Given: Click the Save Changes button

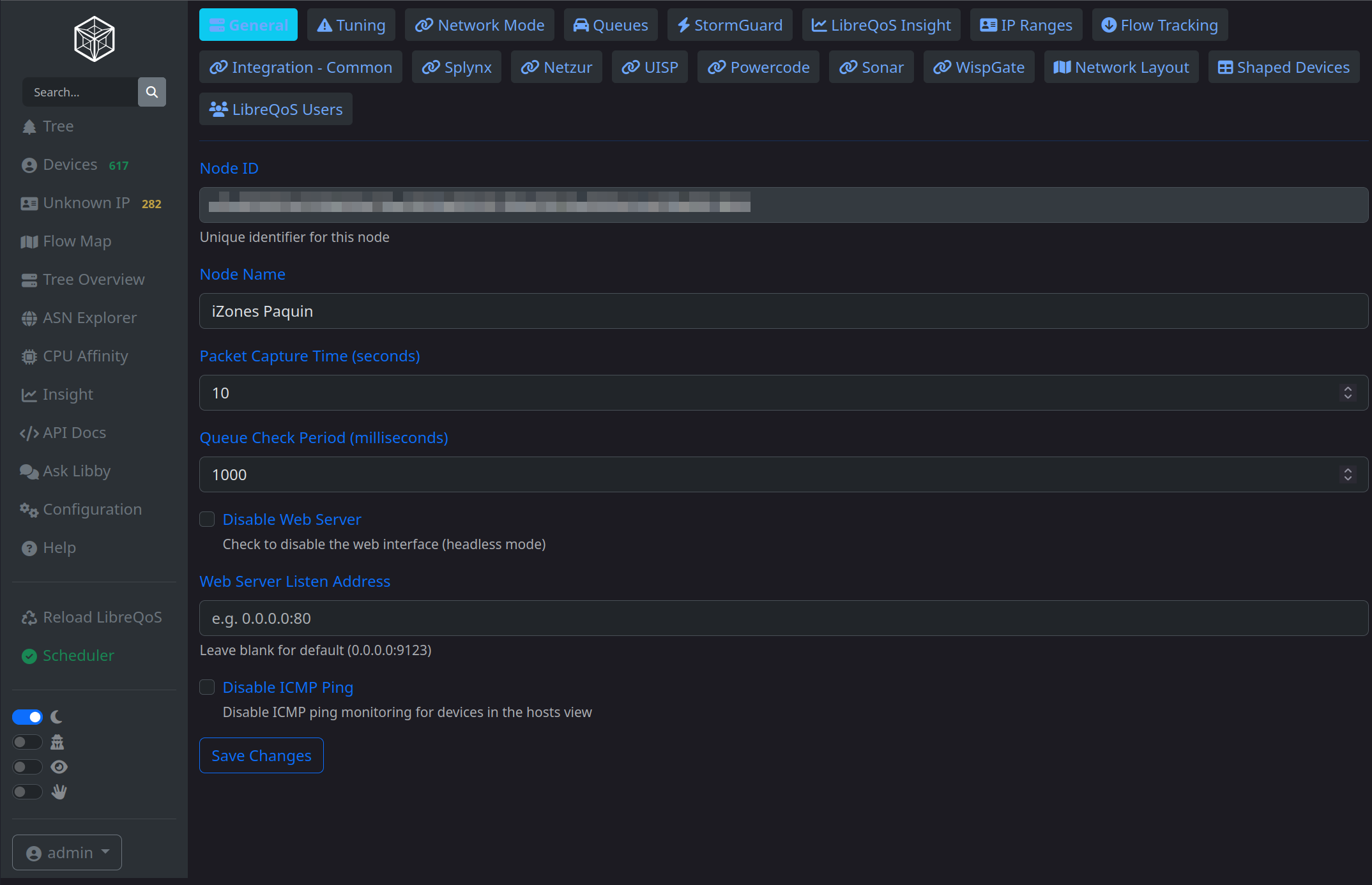Looking at the screenshot, I should (x=261, y=755).
